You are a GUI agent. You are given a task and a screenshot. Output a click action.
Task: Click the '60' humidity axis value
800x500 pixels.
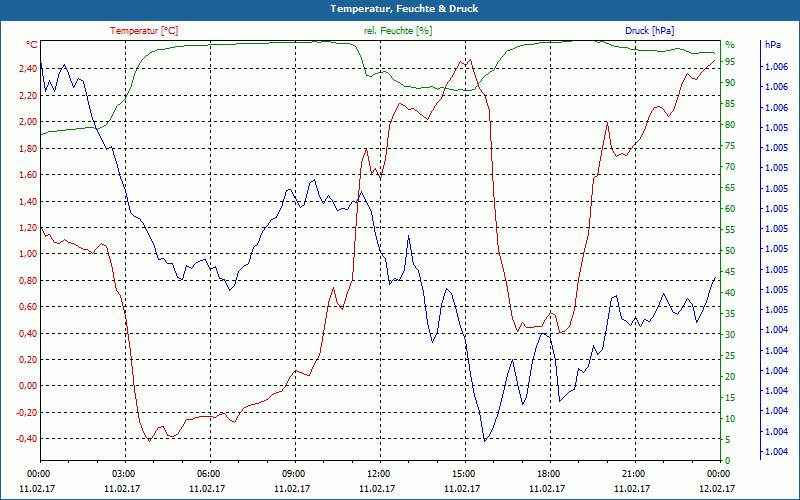(x=730, y=209)
